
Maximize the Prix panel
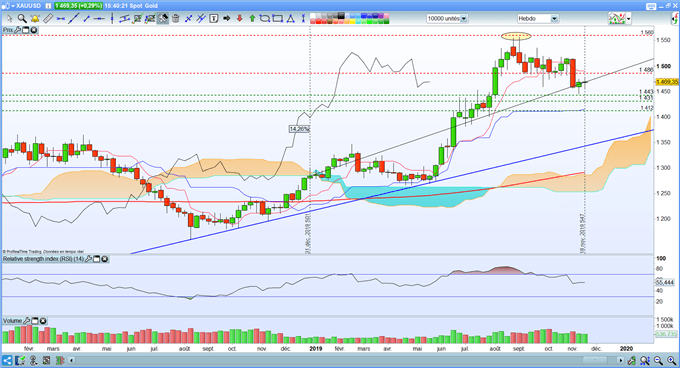click(25, 30)
